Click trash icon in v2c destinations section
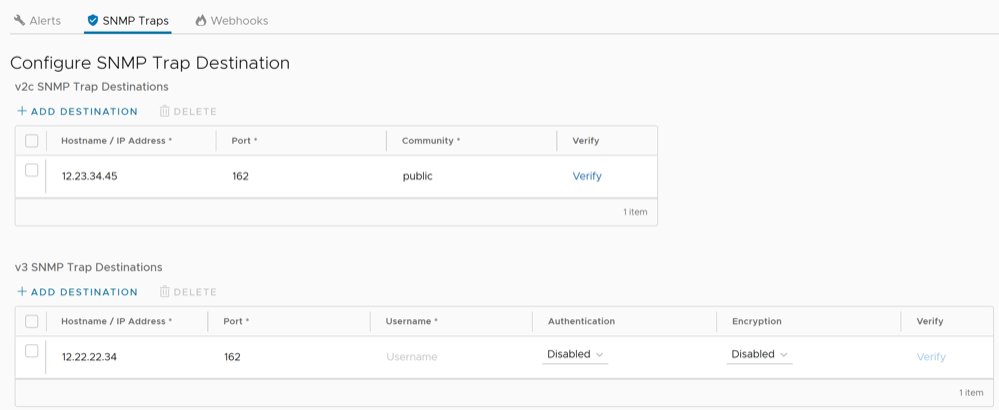The height and width of the screenshot is (410, 999). point(165,111)
